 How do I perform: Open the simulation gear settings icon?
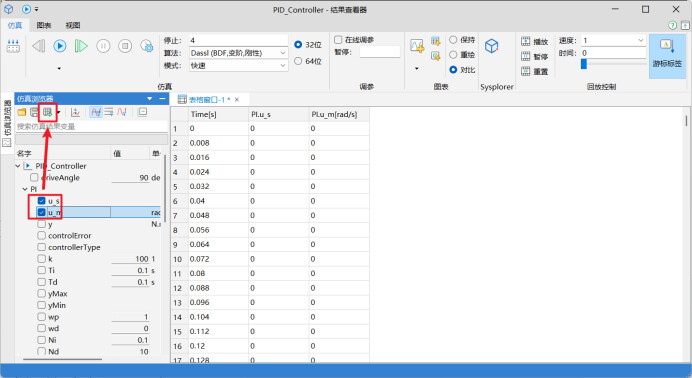(147, 46)
